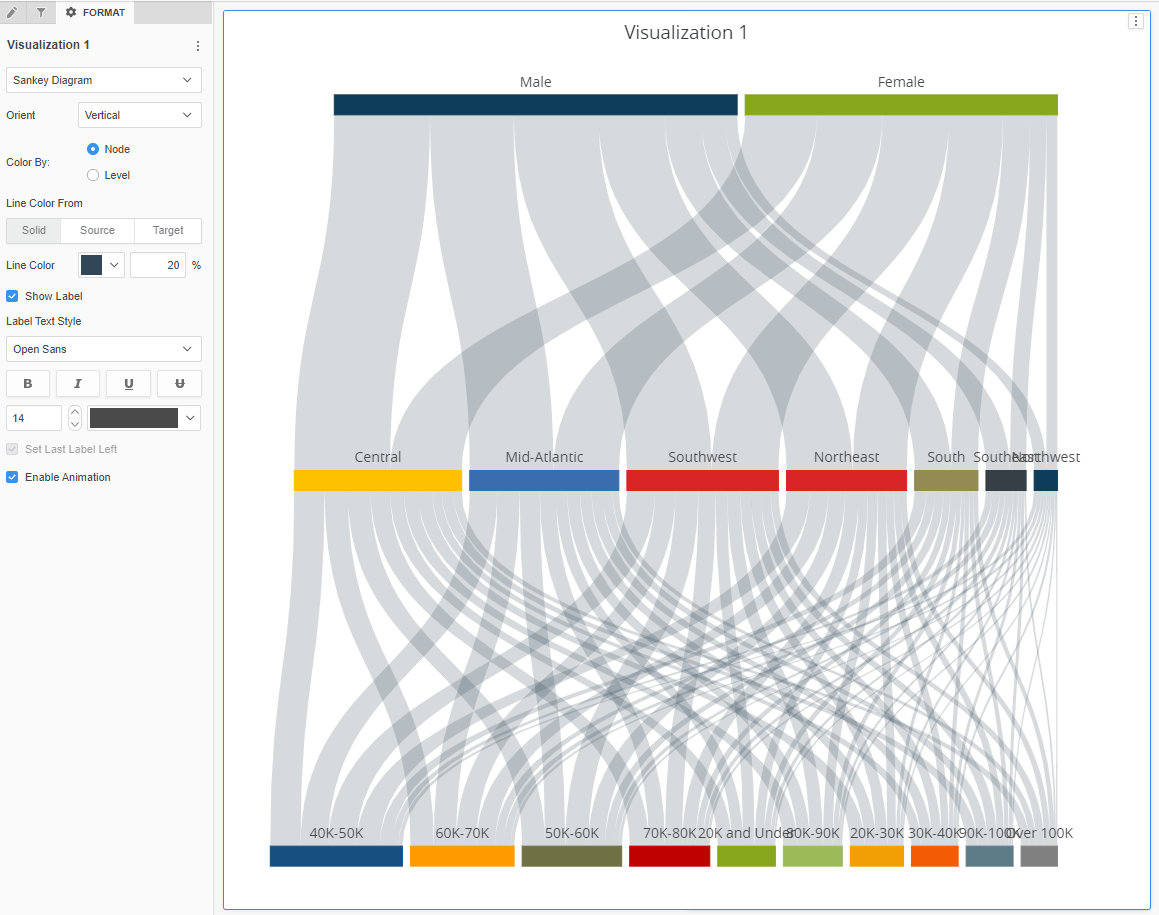Choose Source for line color

pyautogui.click(x=97, y=230)
